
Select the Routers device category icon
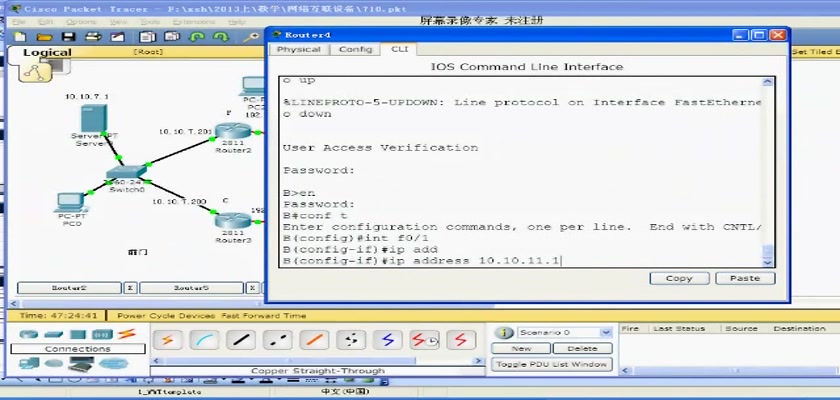(29, 334)
